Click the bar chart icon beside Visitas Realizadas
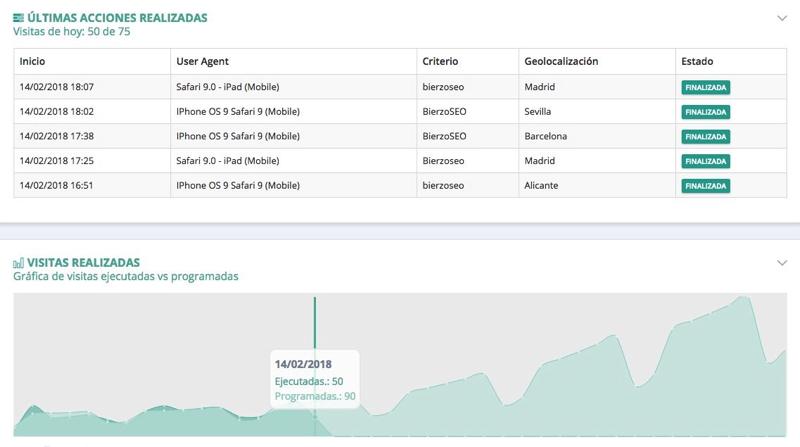This screenshot has width=800, height=447. [x=19, y=262]
